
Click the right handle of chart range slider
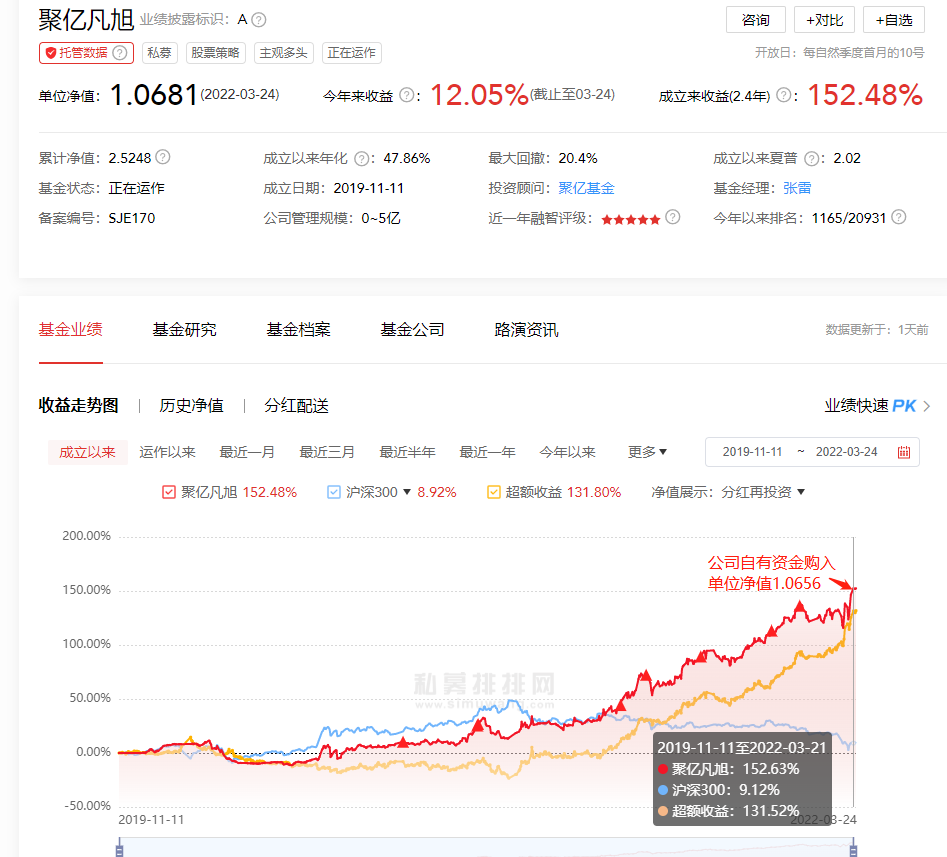tap(853, 848)
